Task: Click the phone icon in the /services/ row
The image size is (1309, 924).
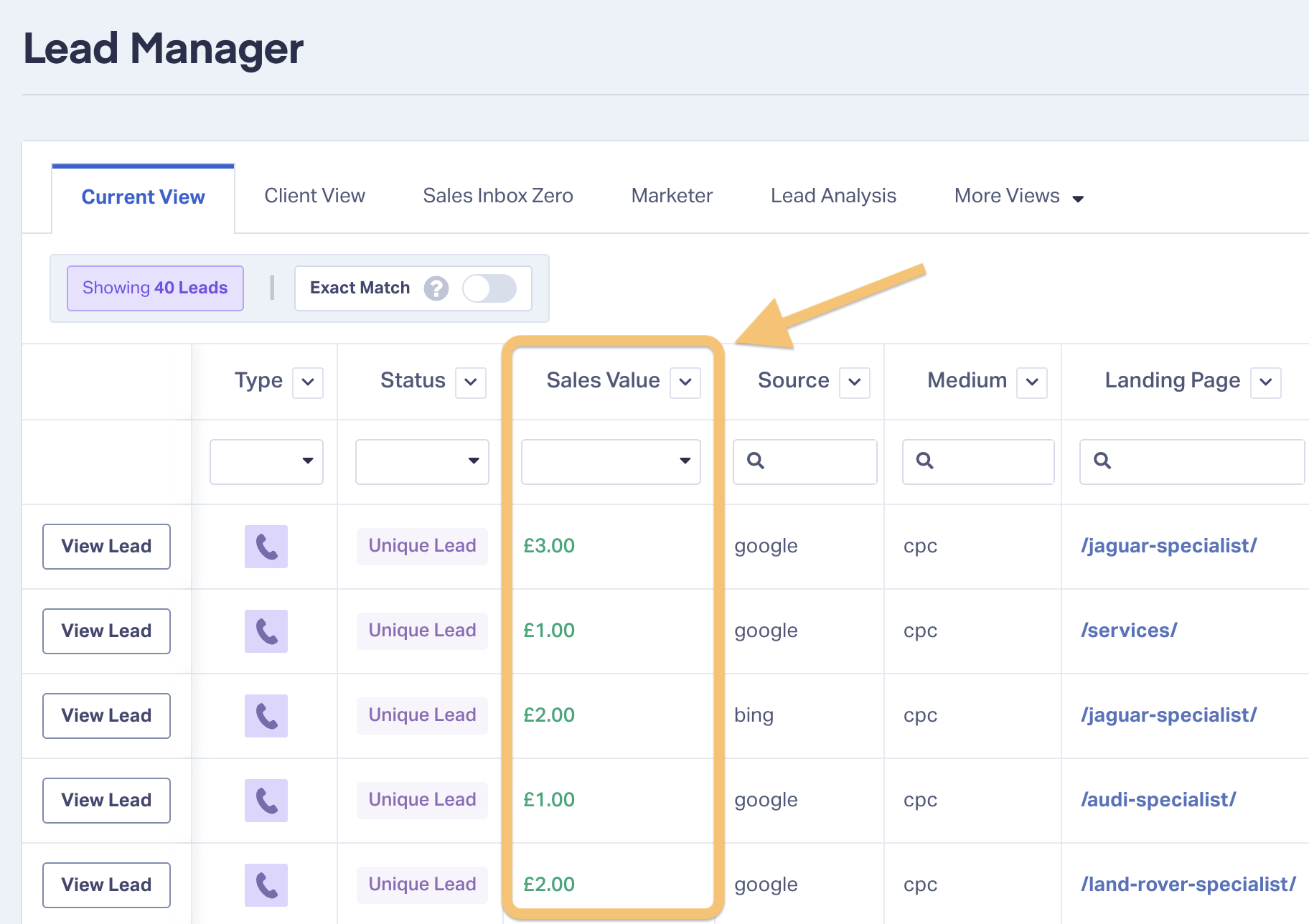Action: pyautogui.click(x=266, y=631)
